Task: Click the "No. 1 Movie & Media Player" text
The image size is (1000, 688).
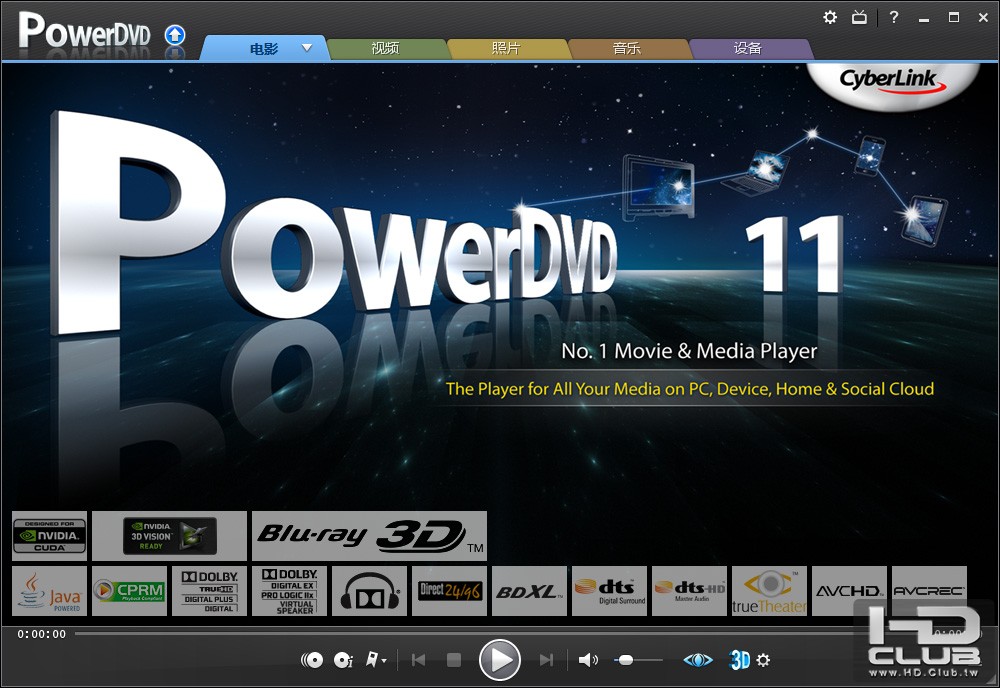Action: click(689, 351)
